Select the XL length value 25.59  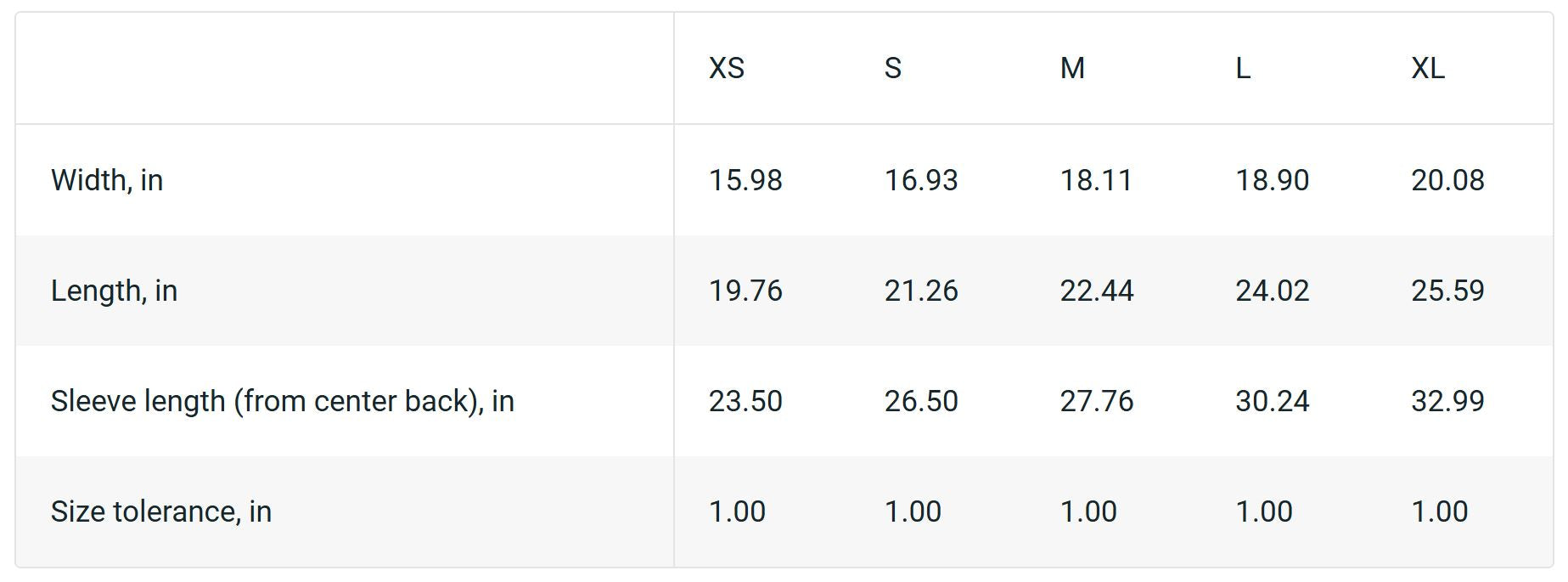[1447, 291]
